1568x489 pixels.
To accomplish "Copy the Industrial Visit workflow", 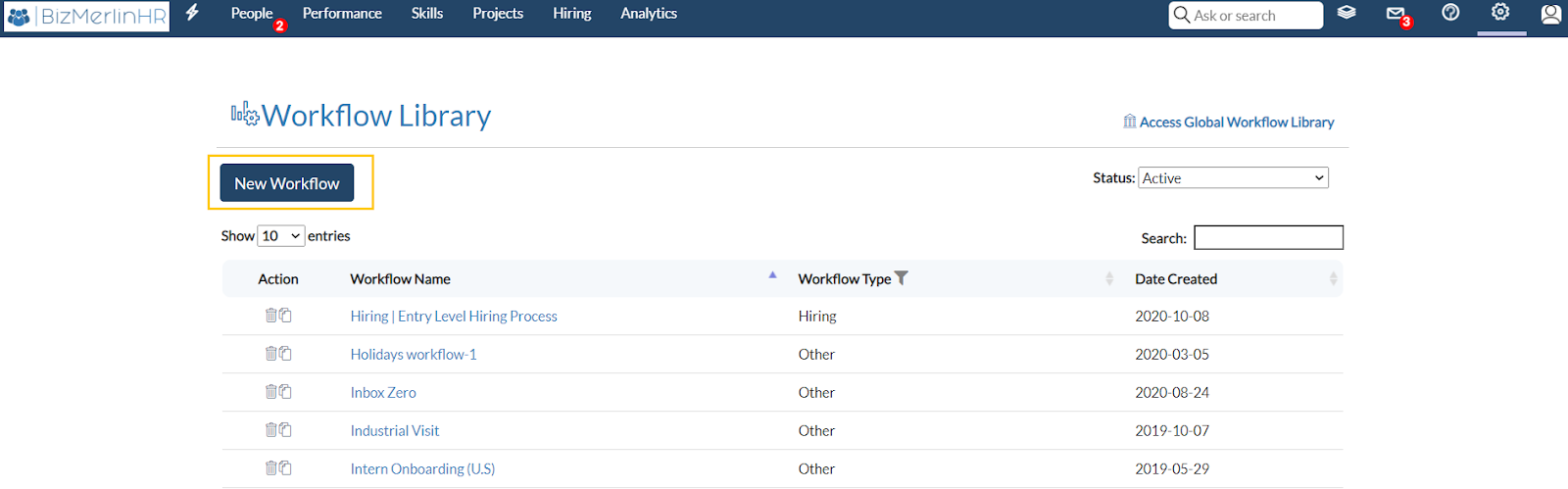I will [x=285, y=430].
